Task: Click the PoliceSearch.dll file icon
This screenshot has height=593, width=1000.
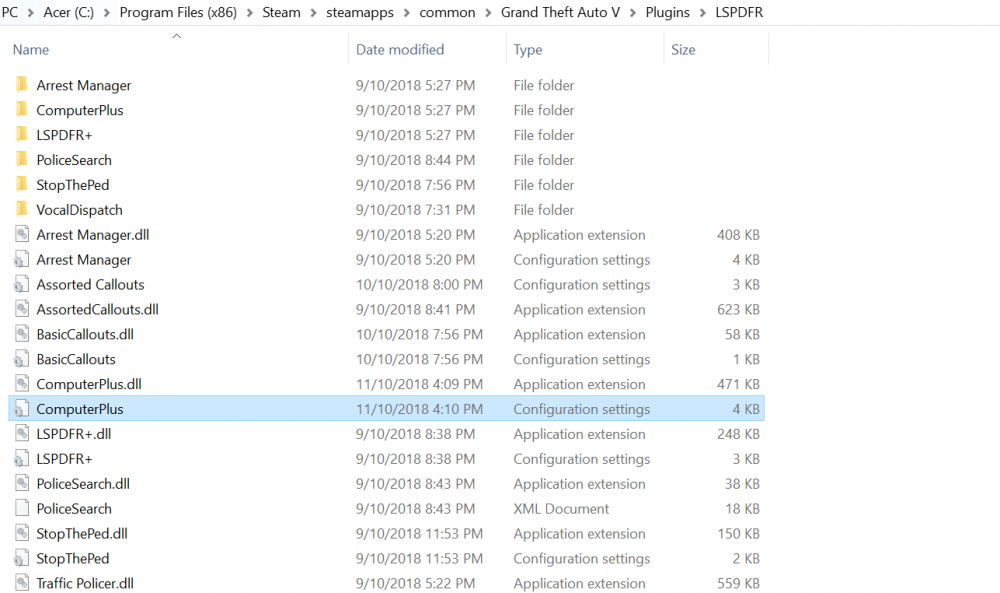Action: [x=22, y=483]
